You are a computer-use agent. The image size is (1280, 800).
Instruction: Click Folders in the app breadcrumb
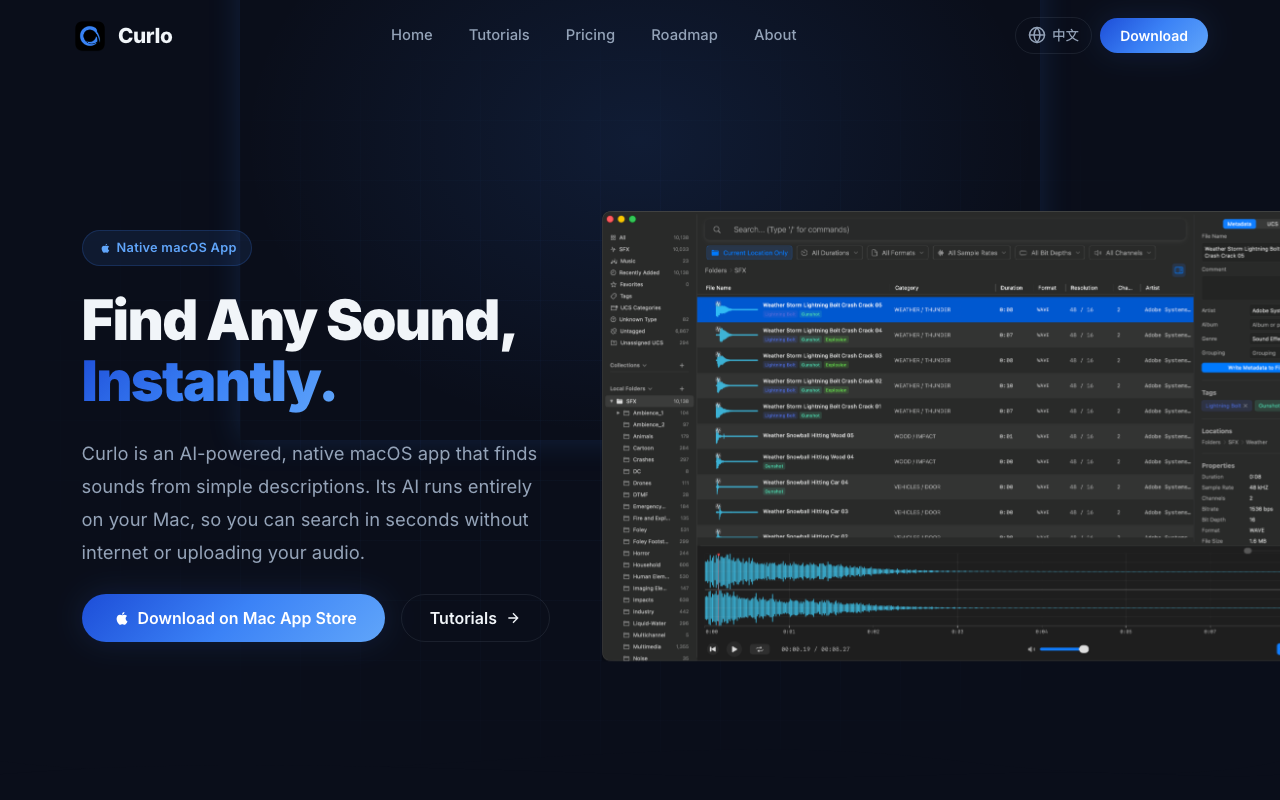(716, 270)
